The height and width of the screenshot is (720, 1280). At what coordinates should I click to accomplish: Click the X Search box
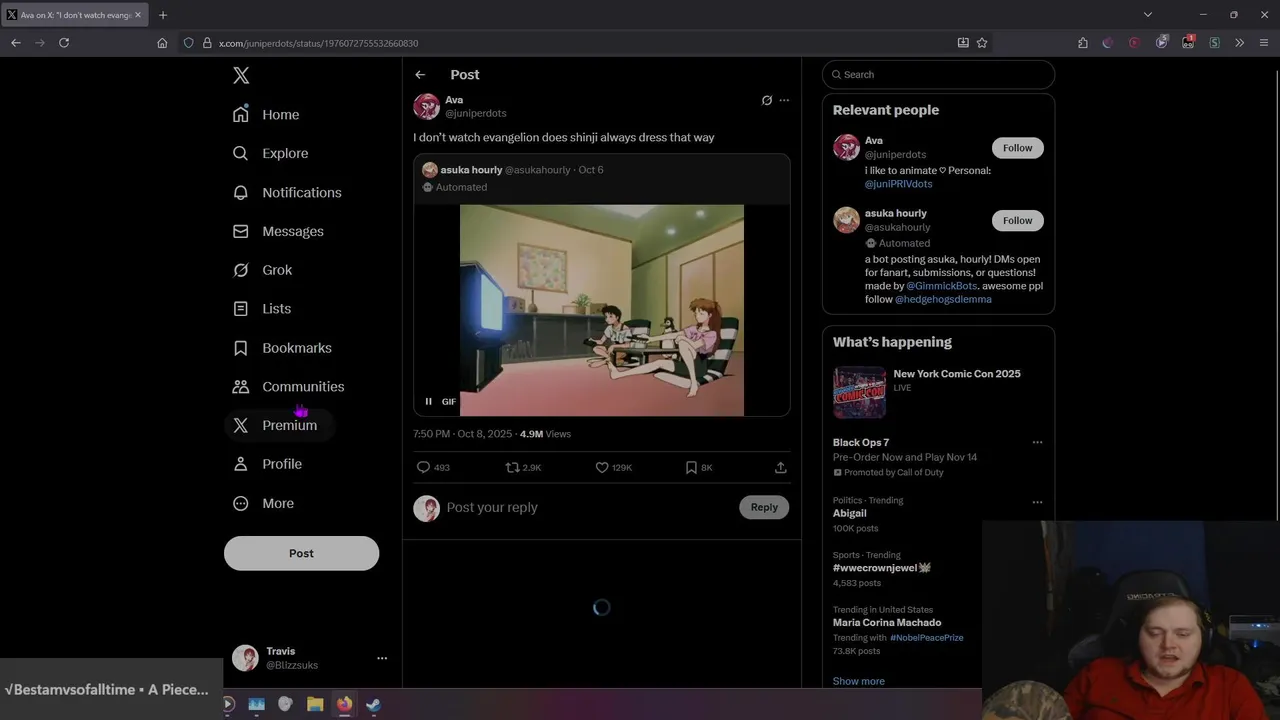coord(938,74)
